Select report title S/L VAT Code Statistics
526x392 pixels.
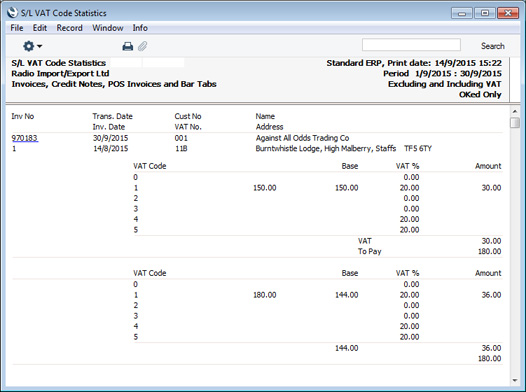coord(59,63)
